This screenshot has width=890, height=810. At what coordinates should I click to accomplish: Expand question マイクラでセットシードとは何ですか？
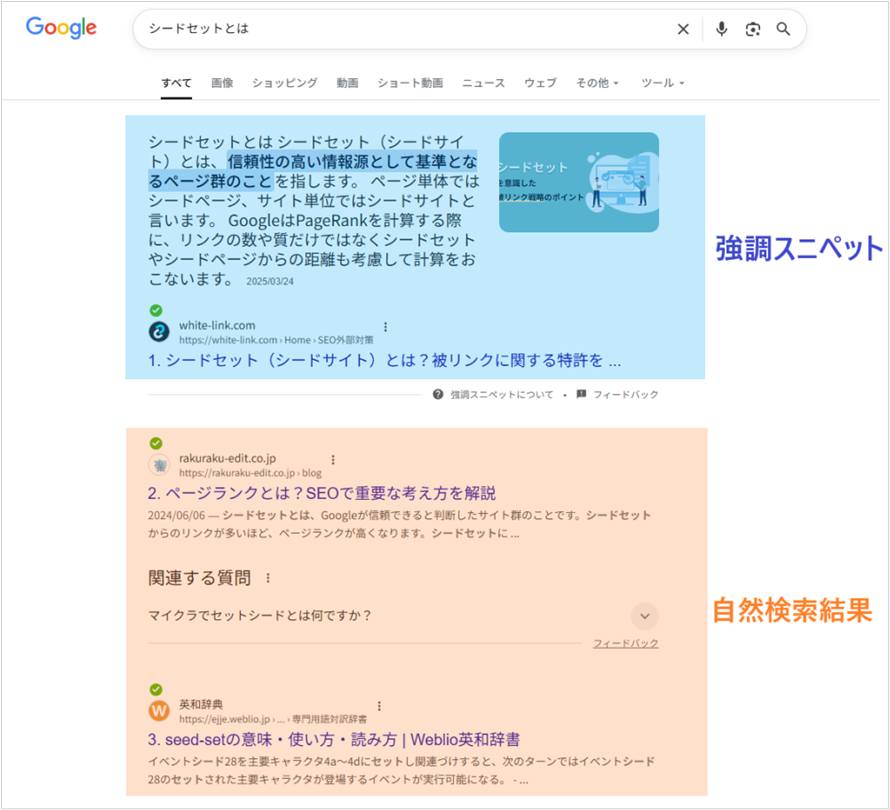click(403, 616)
